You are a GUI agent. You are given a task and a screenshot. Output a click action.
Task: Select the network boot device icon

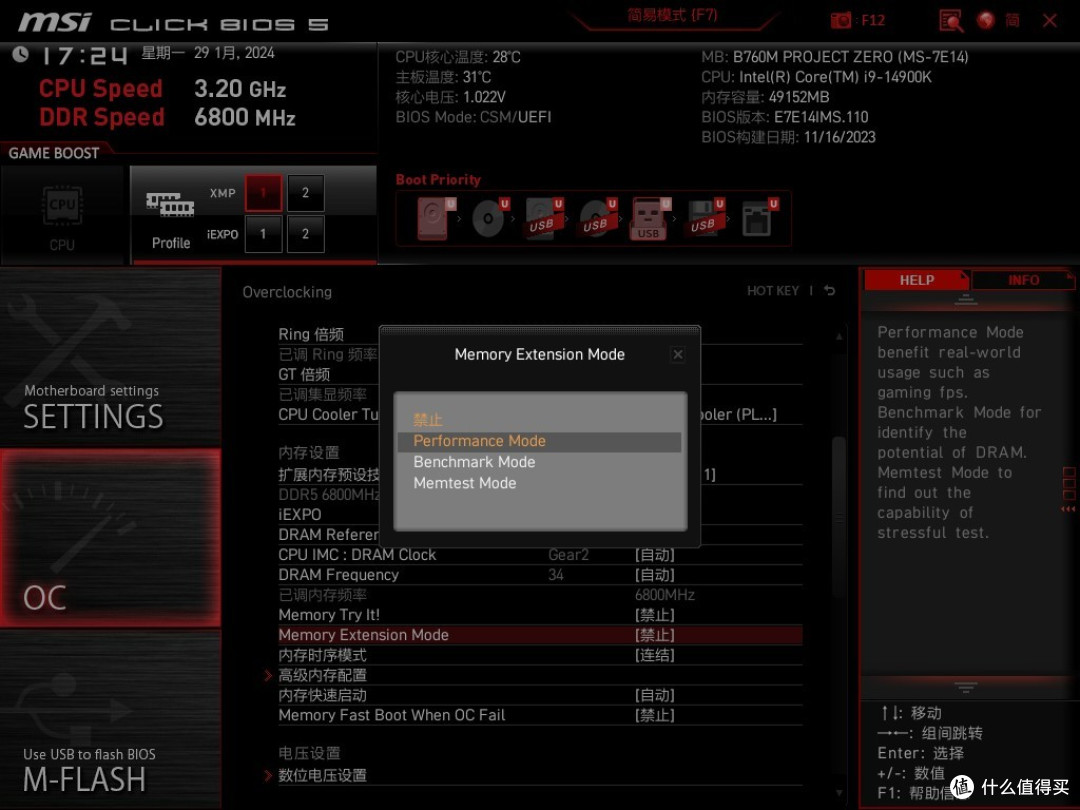(758, 218)
